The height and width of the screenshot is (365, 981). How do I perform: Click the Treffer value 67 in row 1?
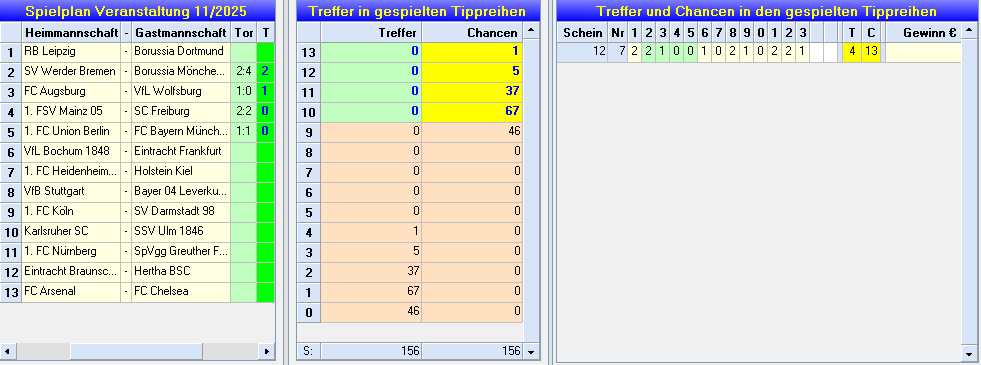371,292
